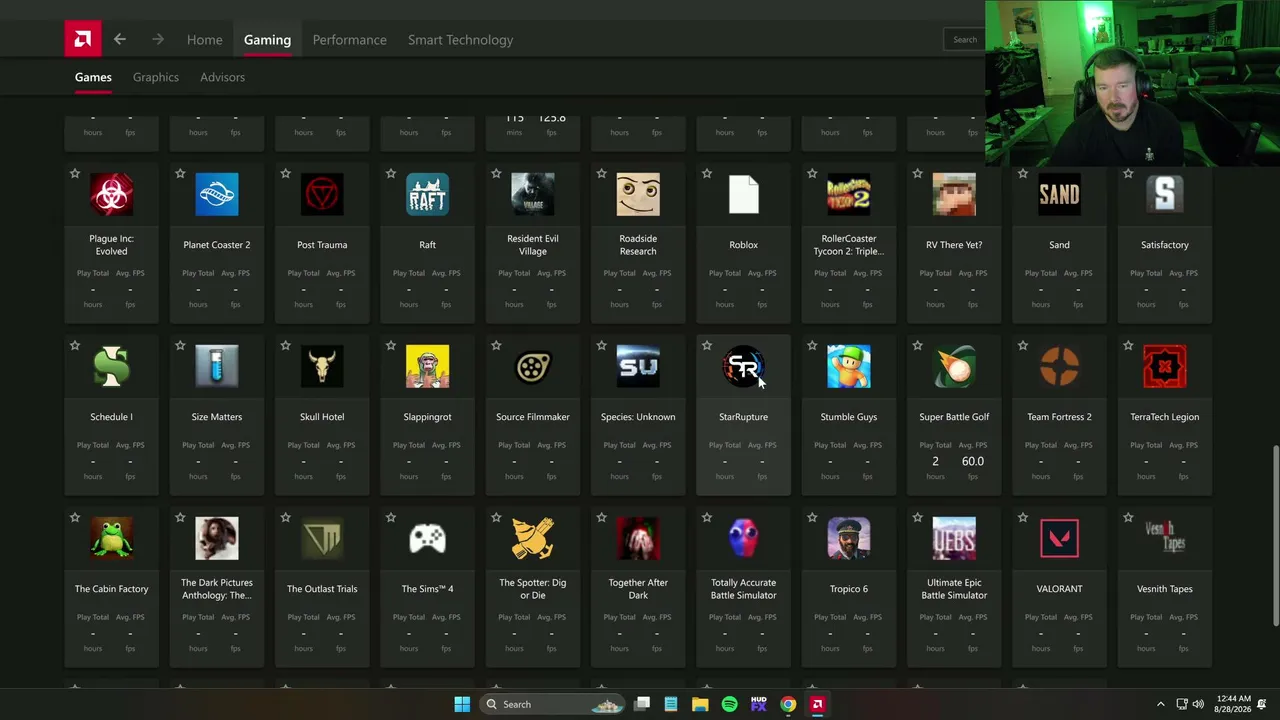This screenshot has height=720, width=1280.
Task: Open the Plague Inc: Evolved game icon
Action: [x=111, y=194]
